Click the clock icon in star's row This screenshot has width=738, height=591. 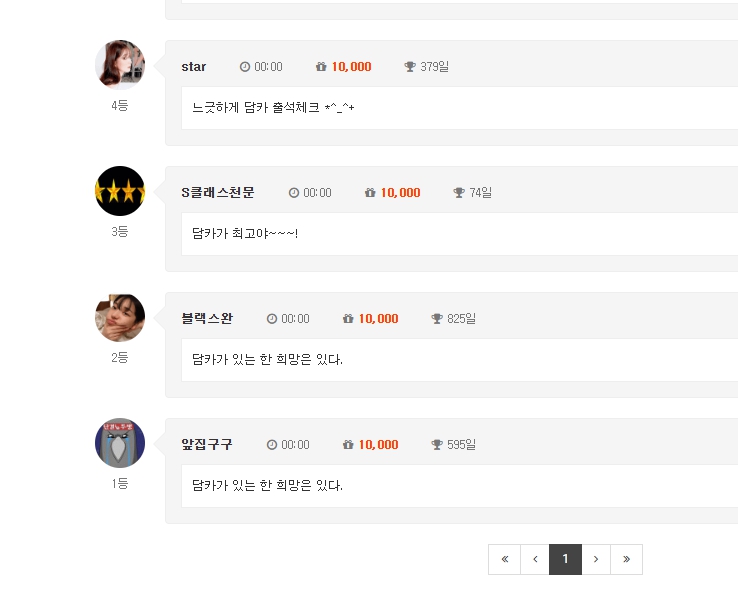pos(245,67)
